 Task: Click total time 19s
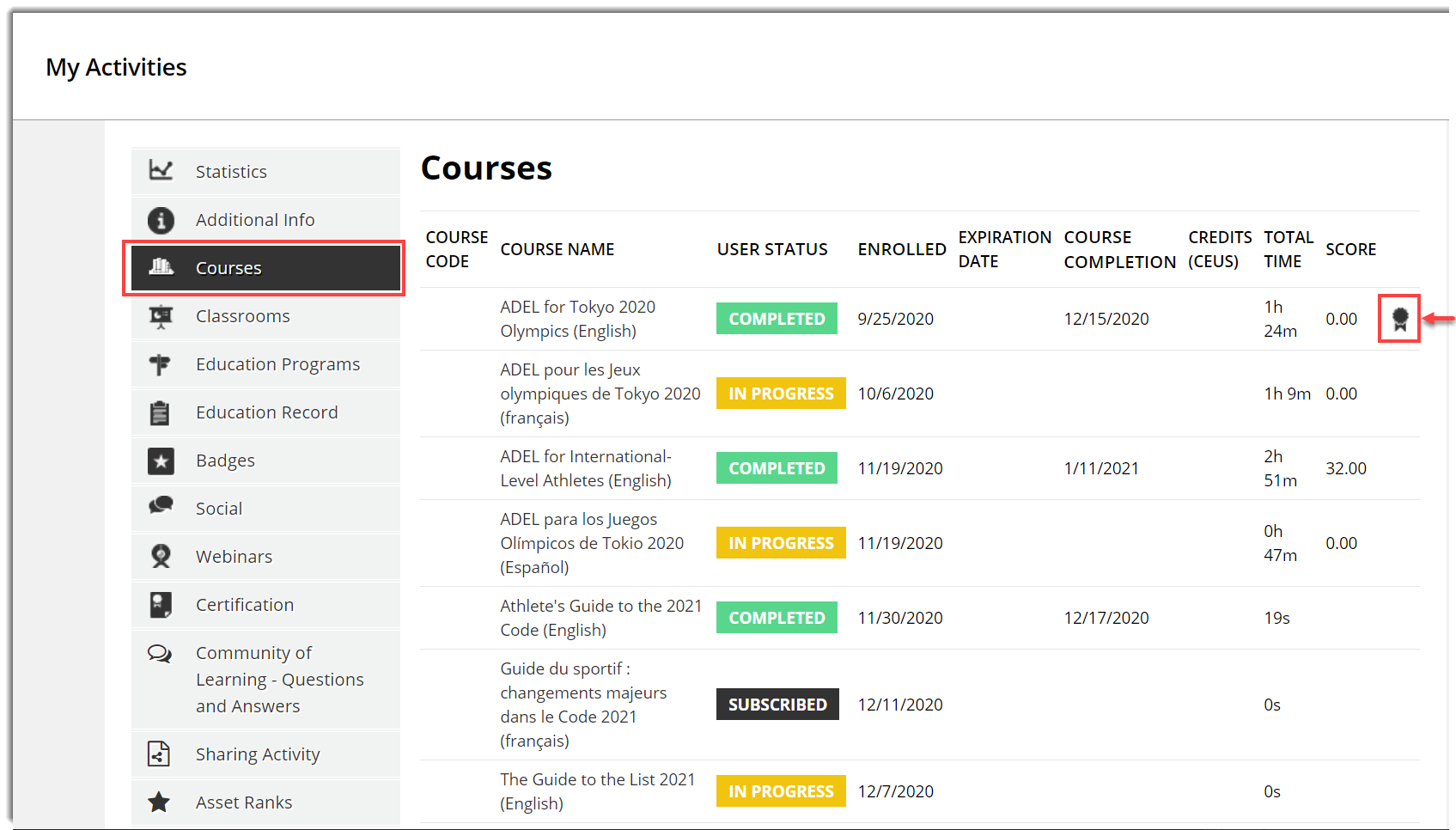point(1276,618)
